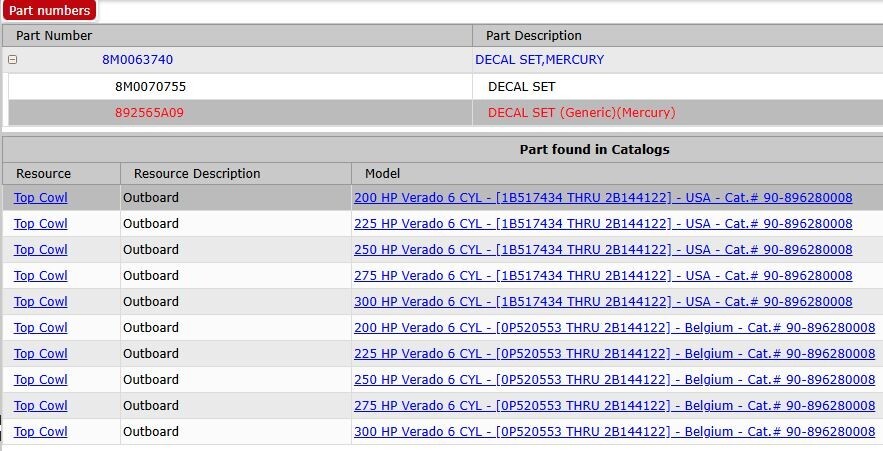Click Top Cowl link for 275 HP Belgium
This screenshot has width=883, height=451.
[41, 405]
